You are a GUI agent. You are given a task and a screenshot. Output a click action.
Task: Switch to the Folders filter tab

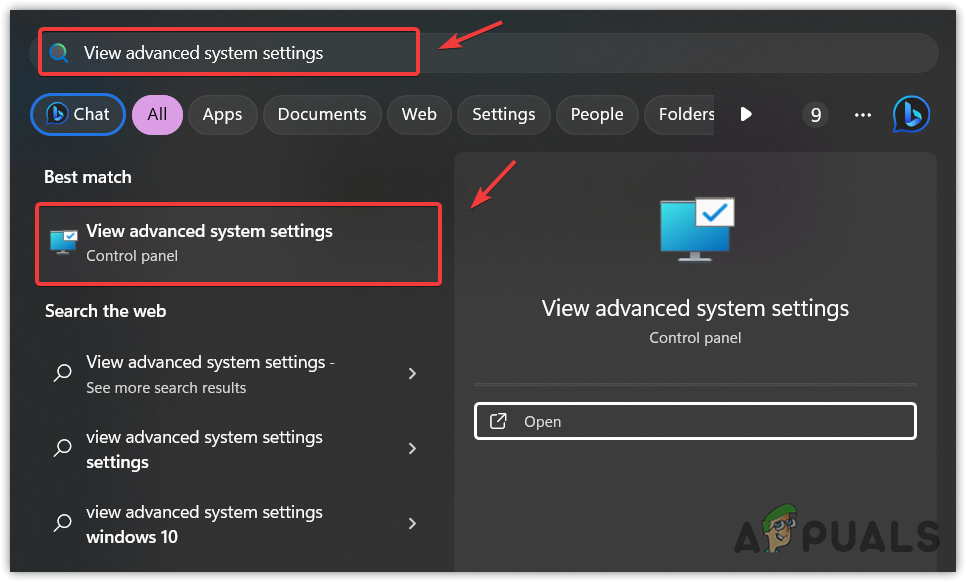point(680,115)
